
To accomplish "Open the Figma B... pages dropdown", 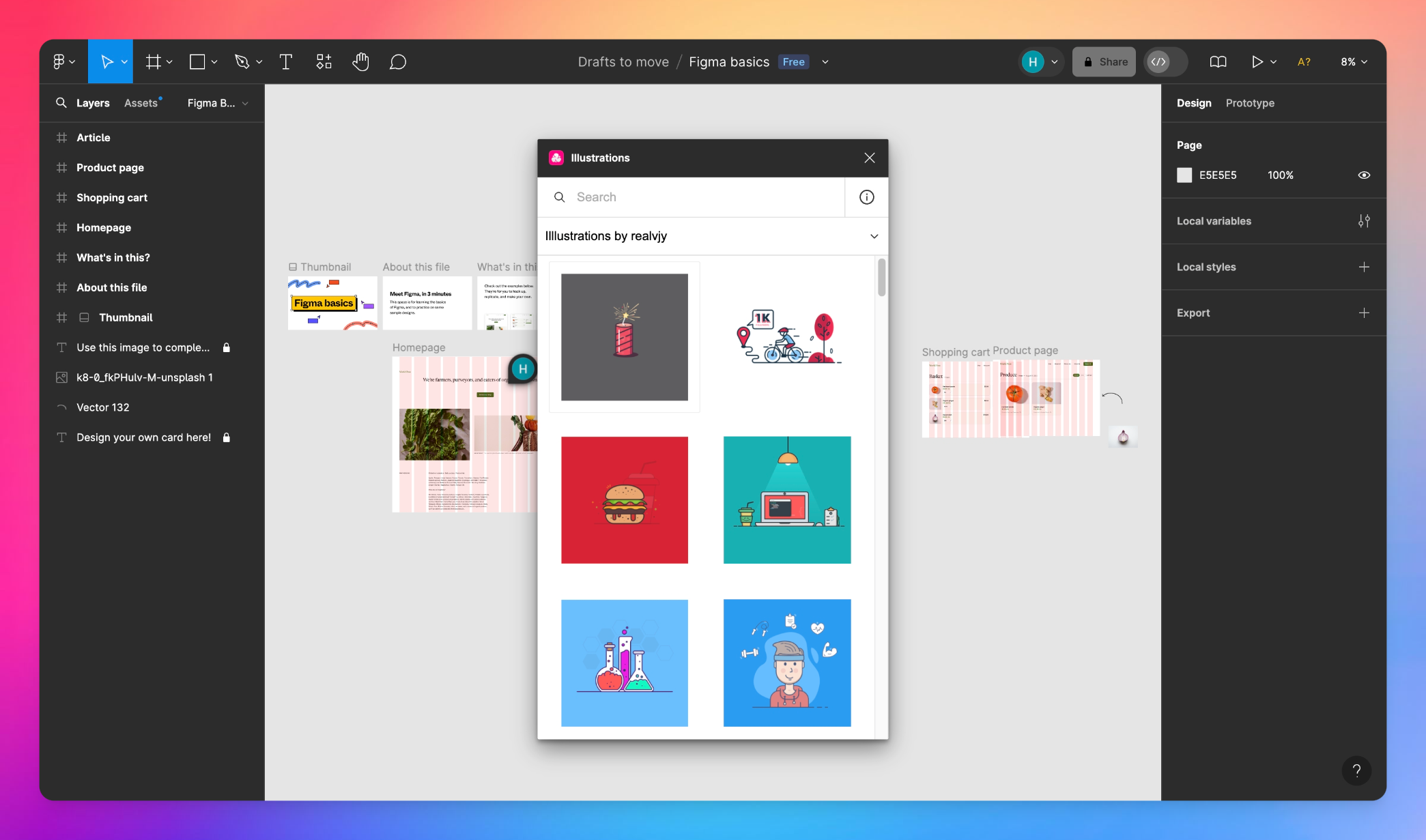I will [218, 103].
